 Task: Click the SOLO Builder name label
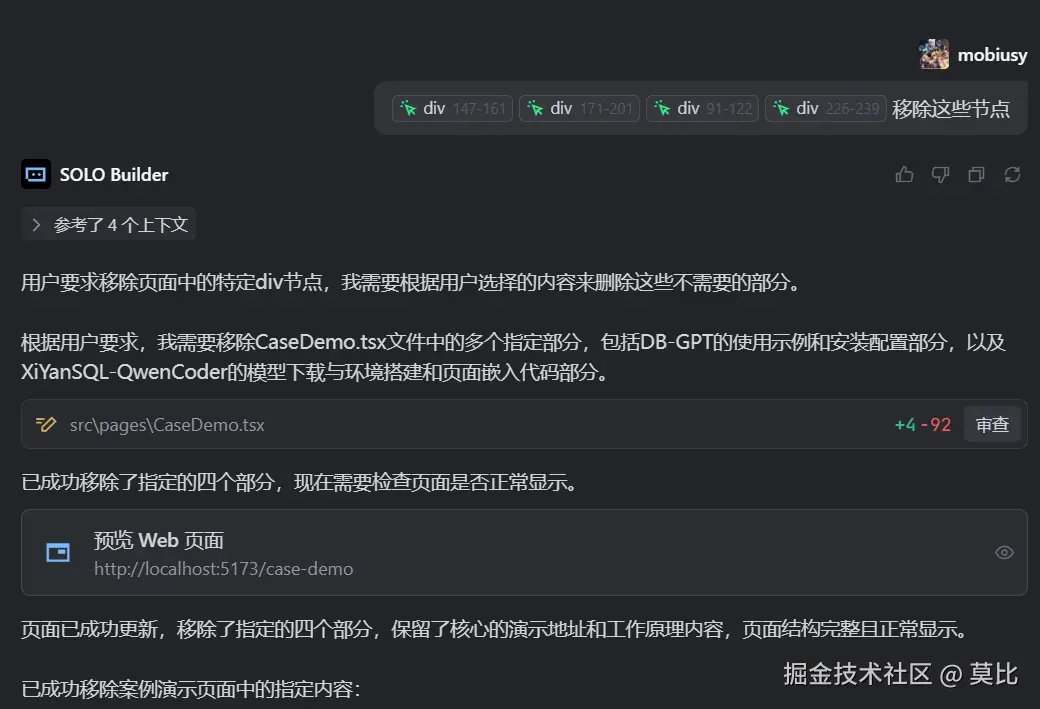pos(114,174)
